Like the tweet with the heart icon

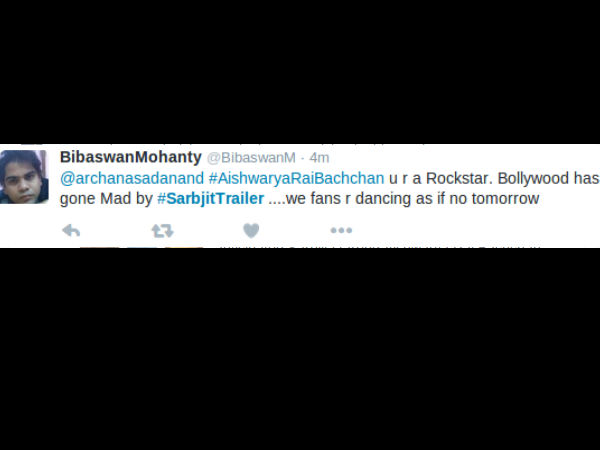[x=251, y=231]
